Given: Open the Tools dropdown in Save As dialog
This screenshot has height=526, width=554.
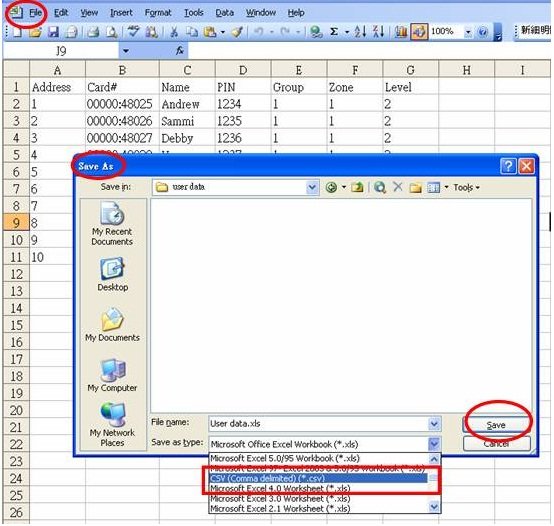Looking at the screenshot, I should [466, 187].
